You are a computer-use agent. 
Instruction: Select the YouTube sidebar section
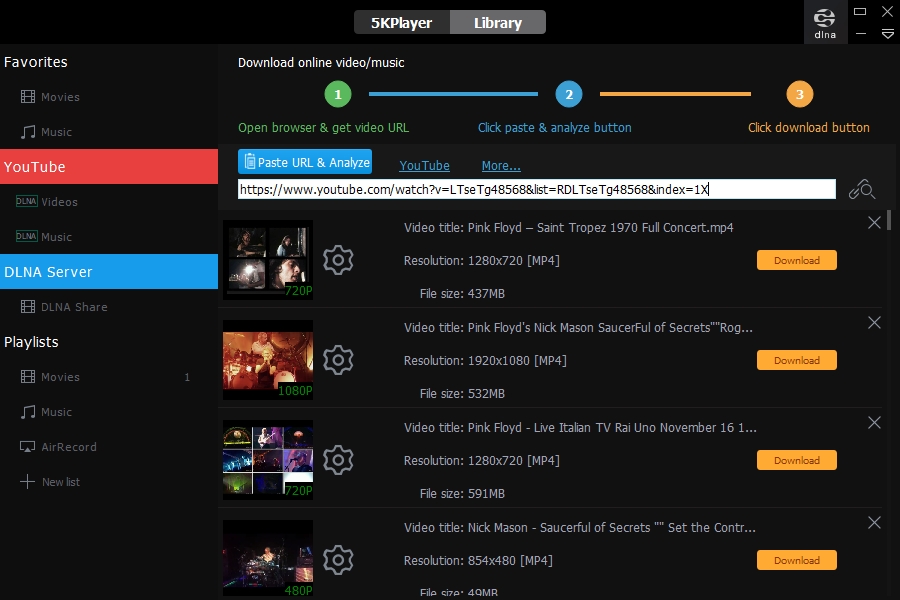[109, 167]
